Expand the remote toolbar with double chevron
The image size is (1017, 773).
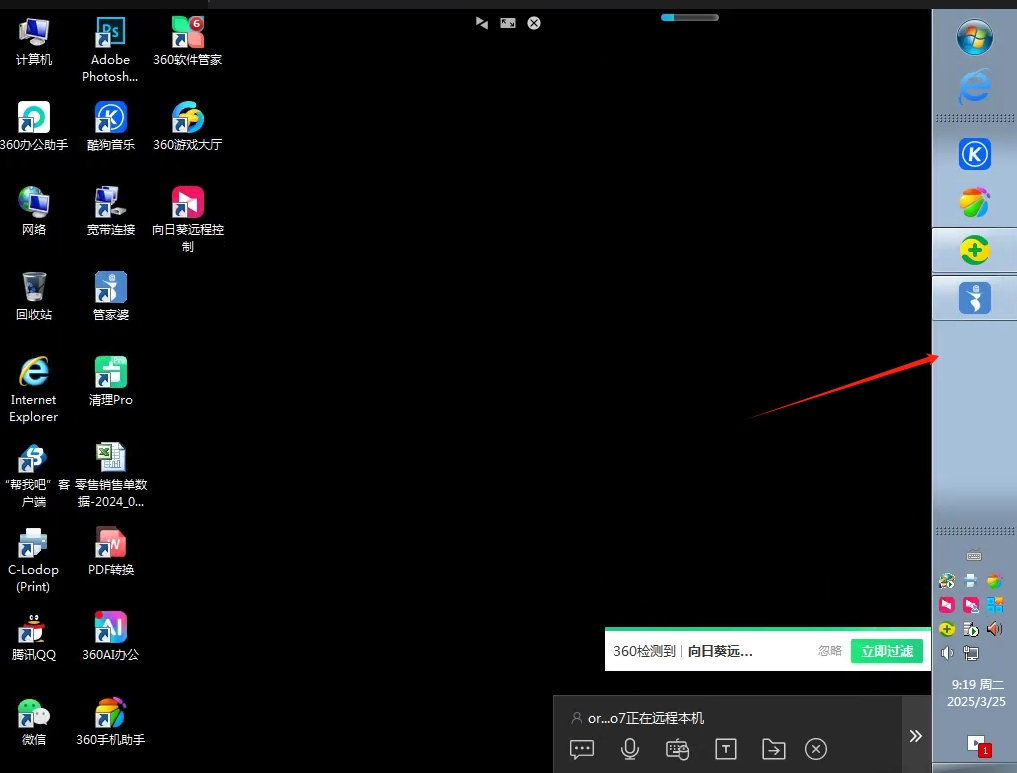click(916, 735)
